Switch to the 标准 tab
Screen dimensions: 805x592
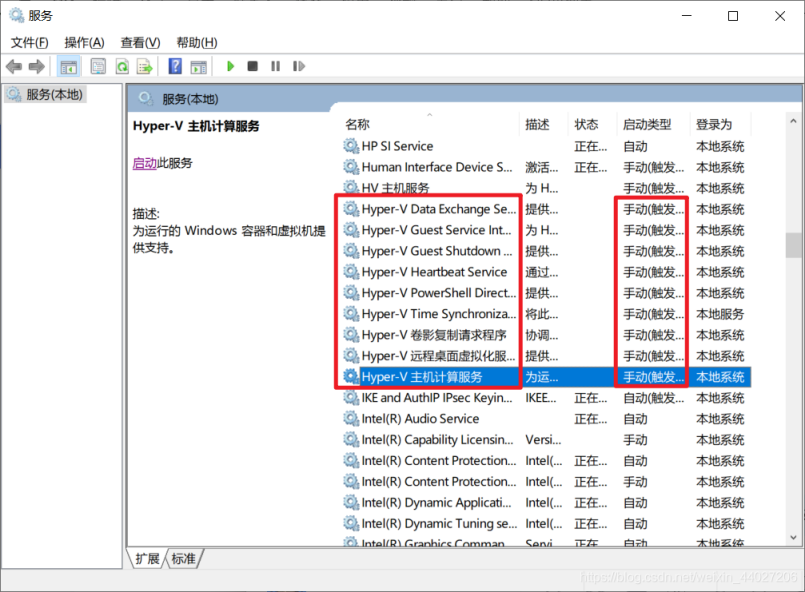click(x=183, y=559)
